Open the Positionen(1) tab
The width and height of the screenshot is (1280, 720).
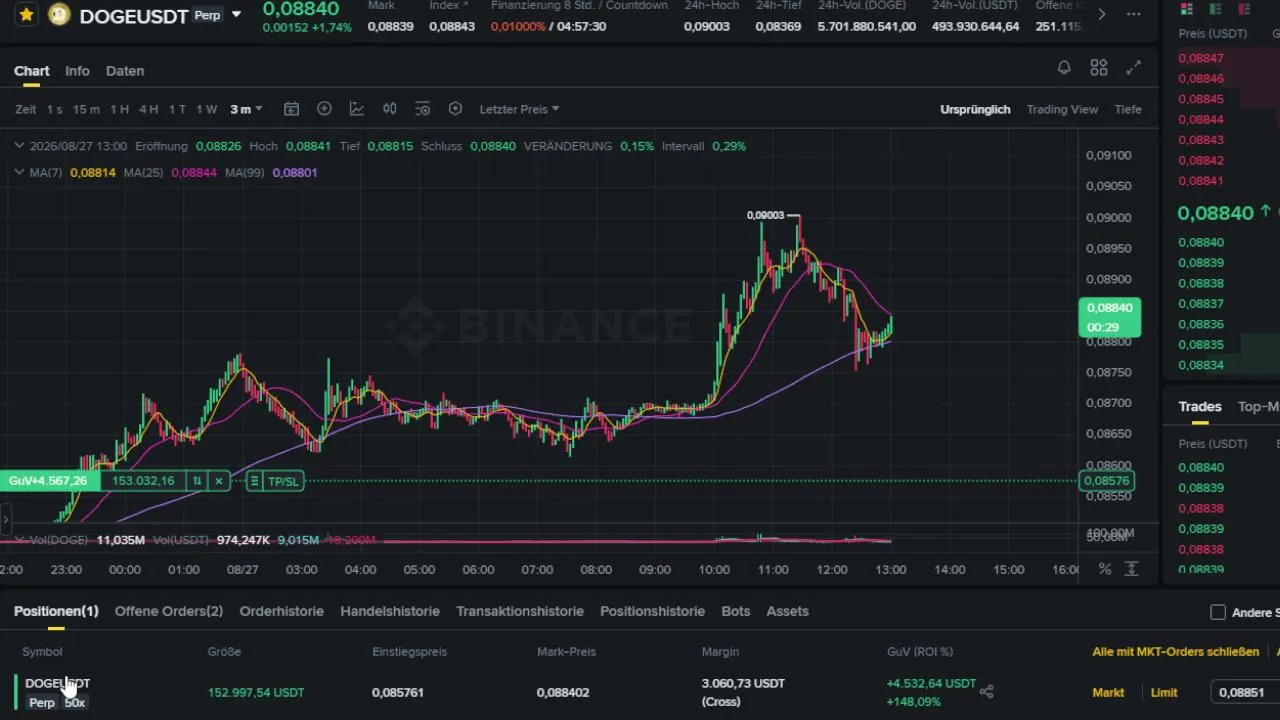[56, 611]
